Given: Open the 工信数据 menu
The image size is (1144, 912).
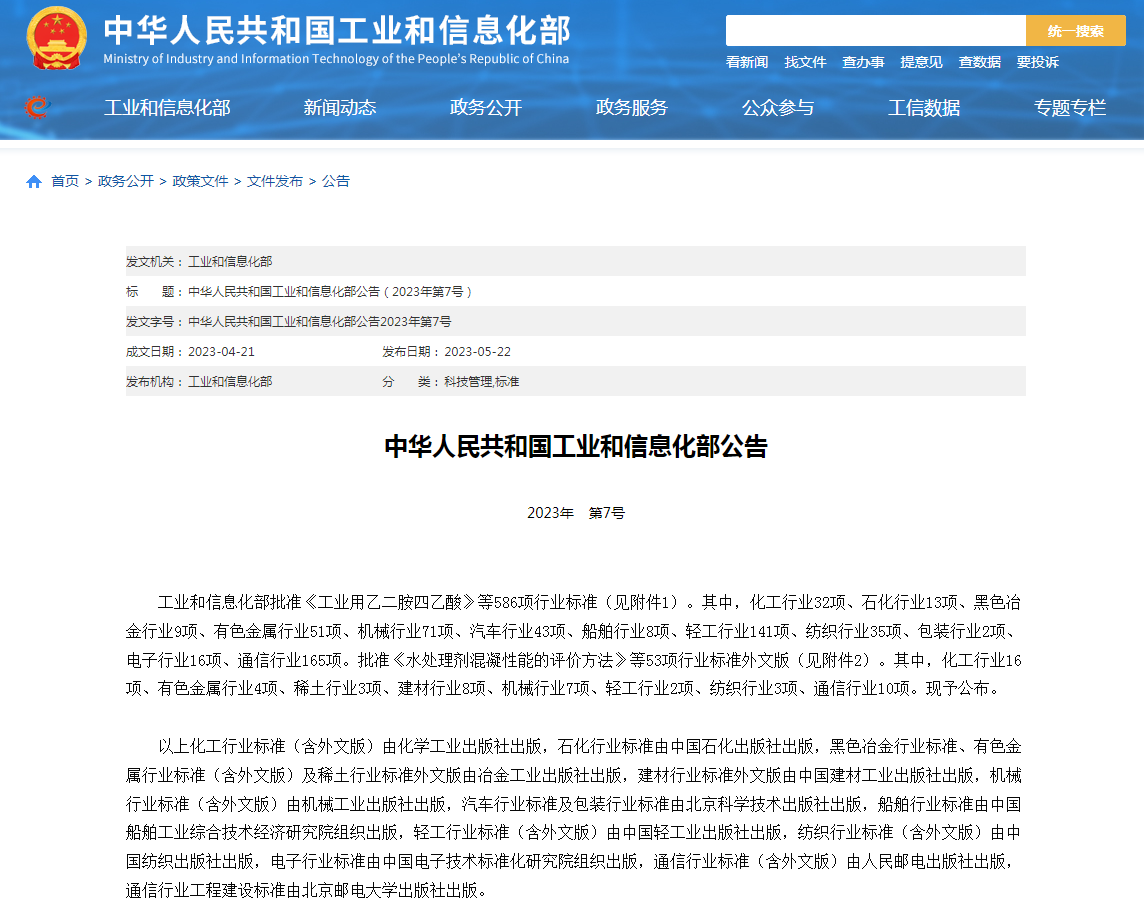Looking at the screenshot, I should coord(924,108).
